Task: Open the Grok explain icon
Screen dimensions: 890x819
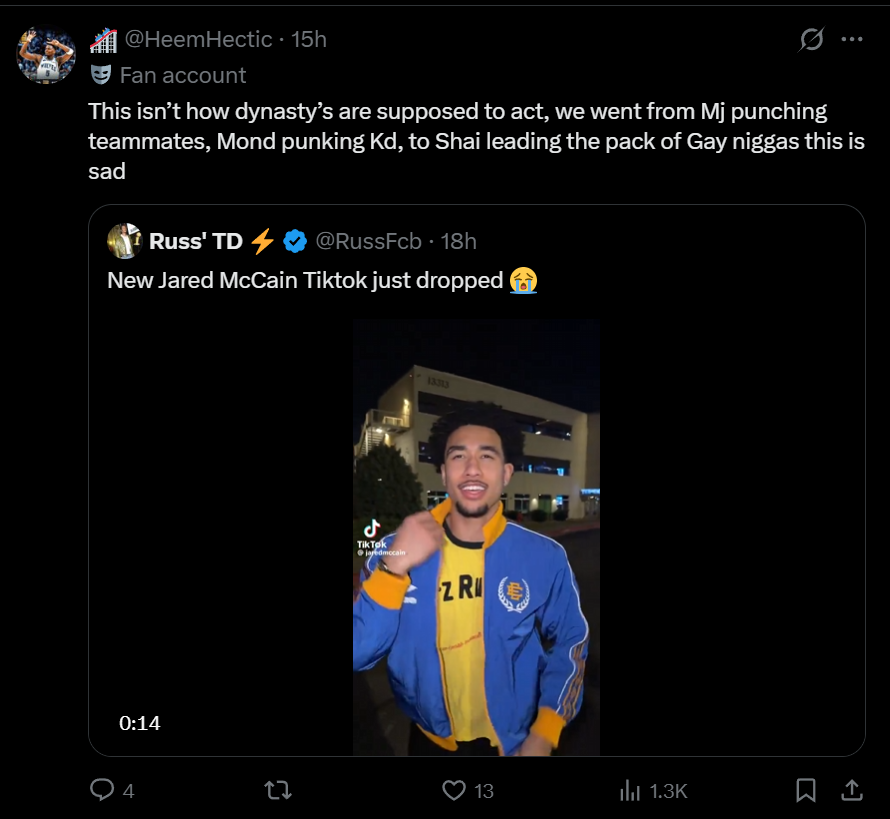Action: [x=812, y=39]
